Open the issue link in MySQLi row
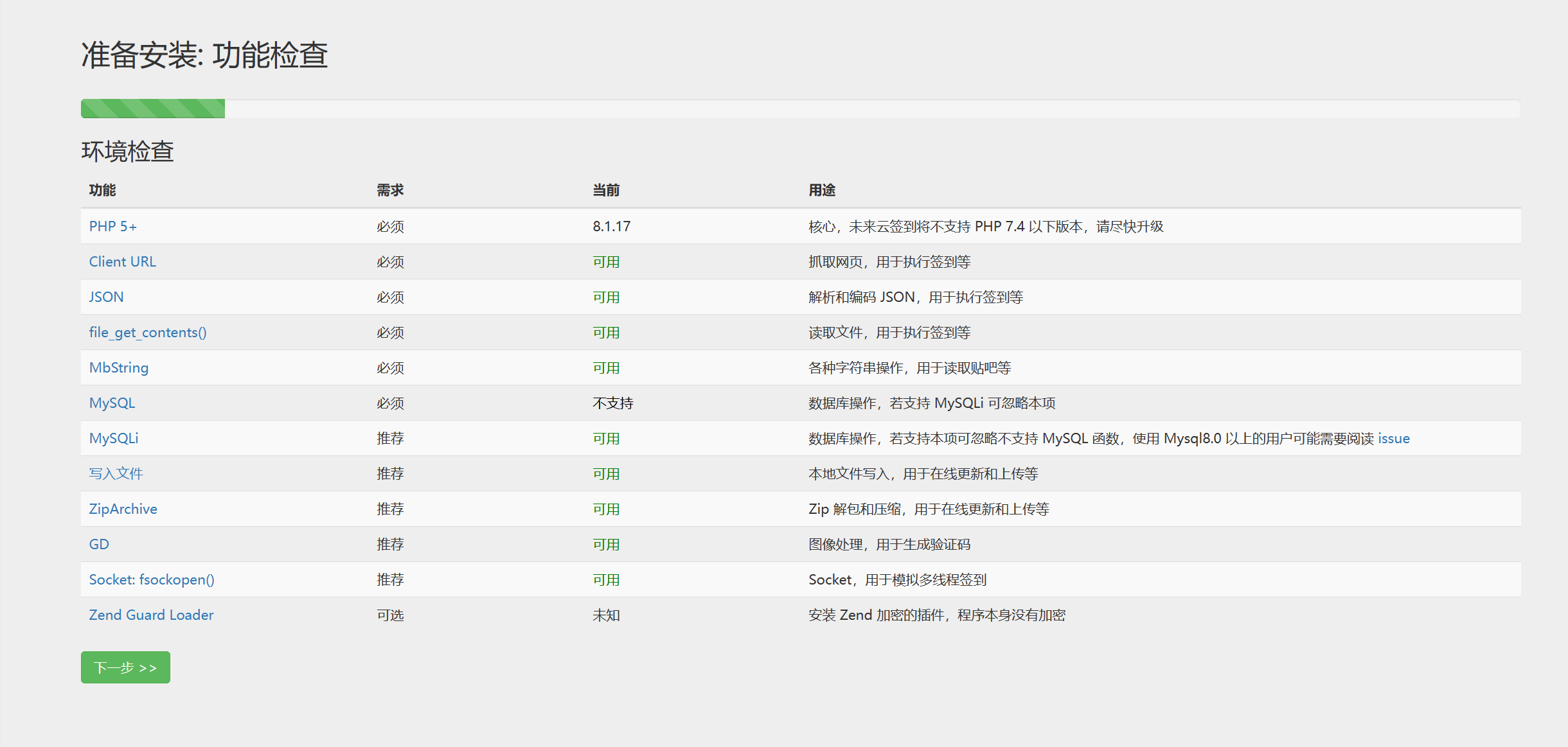1568x747 pixels. [1393, 438]
